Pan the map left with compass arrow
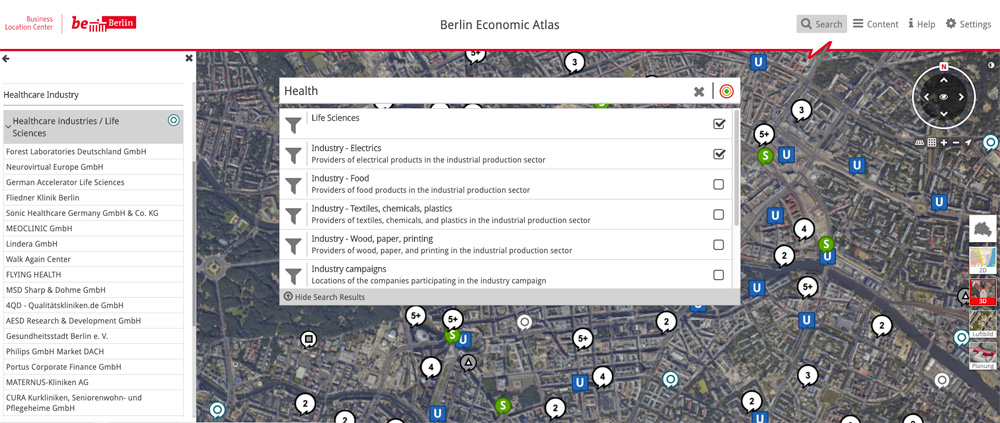This screenshot has width=1000, height=423. (927, 97)
